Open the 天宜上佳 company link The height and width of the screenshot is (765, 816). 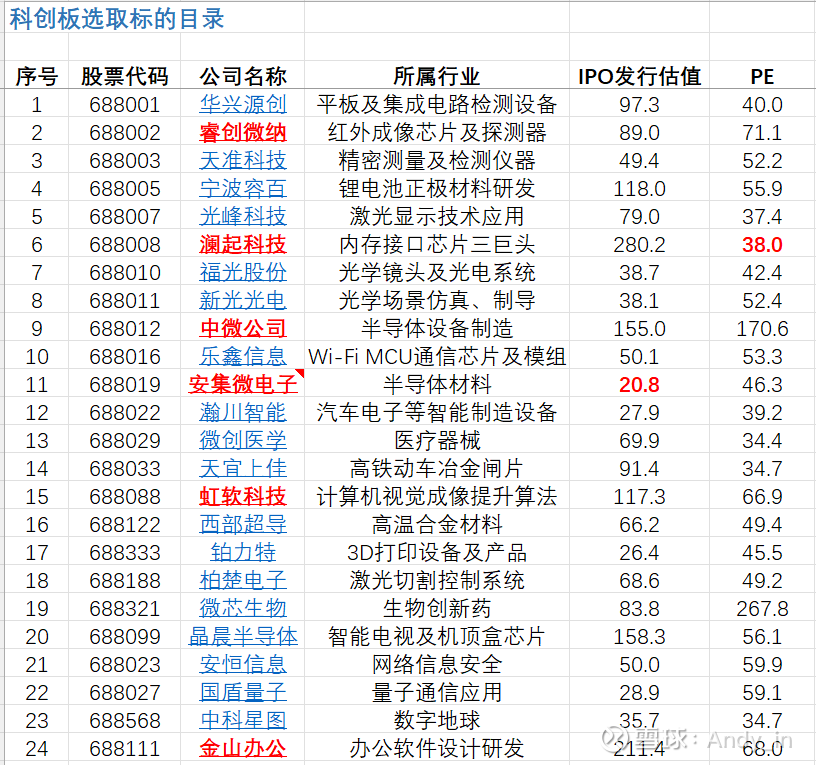click(x=243, y=468)
